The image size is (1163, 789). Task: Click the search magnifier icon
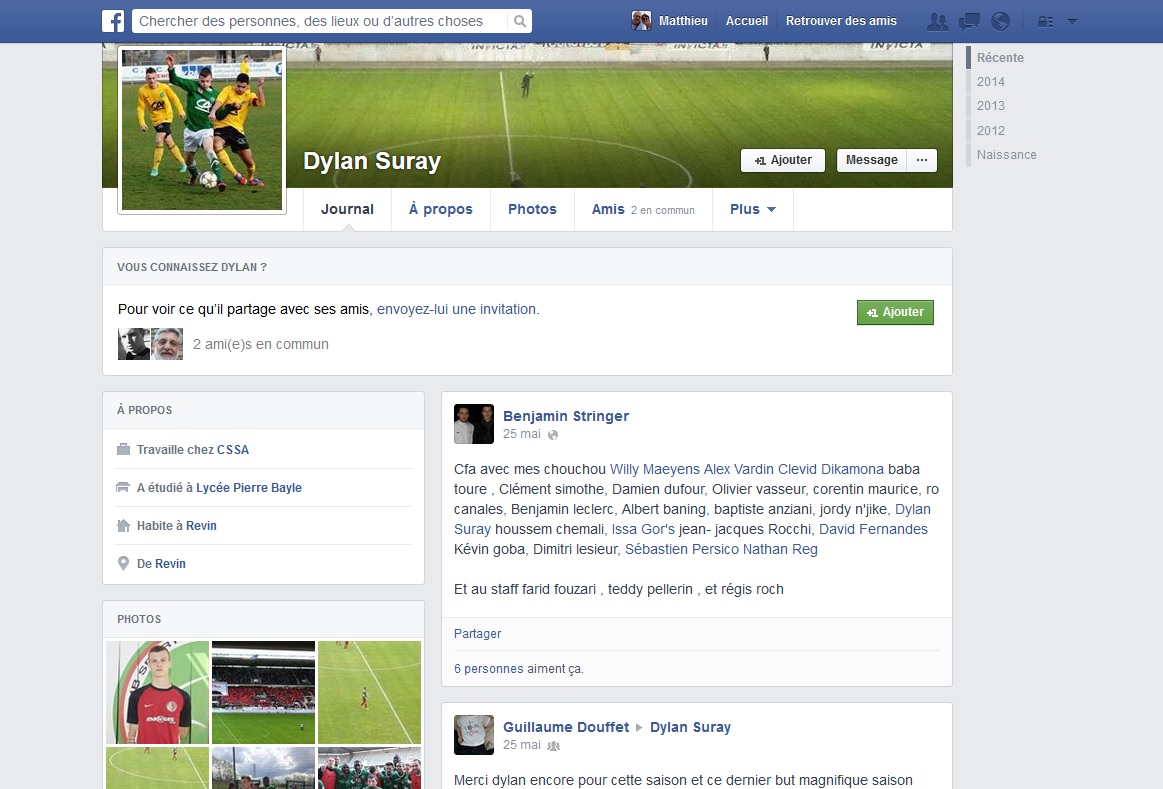pos(520,22)
